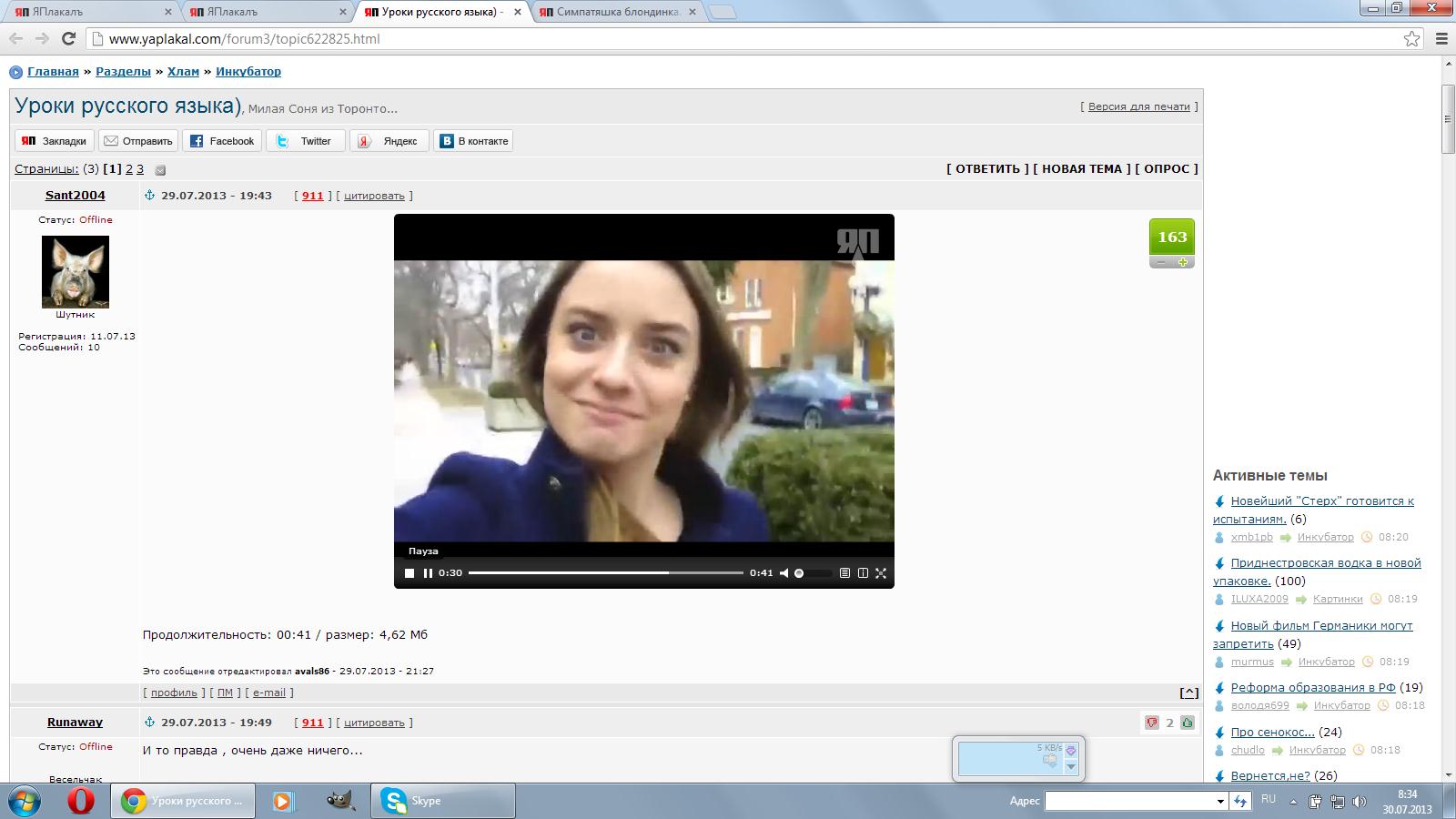The image size is (1456, 819).
Task: Switch to first ЯПлакалъ browser tab
Action: click(x=92, y=12)
